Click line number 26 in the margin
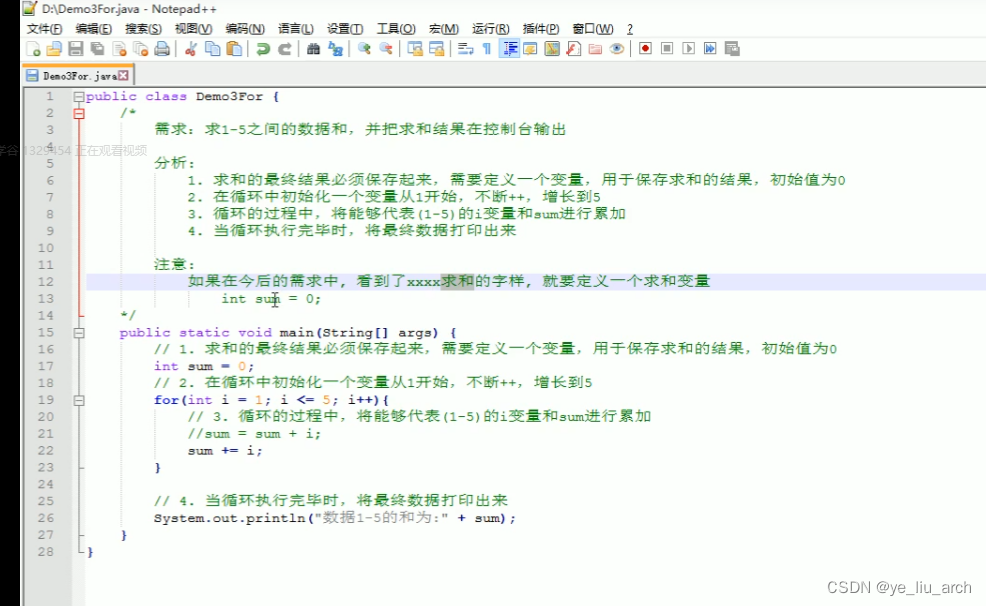The height and width of the screenshot is (606, 986). coord(45,518)
